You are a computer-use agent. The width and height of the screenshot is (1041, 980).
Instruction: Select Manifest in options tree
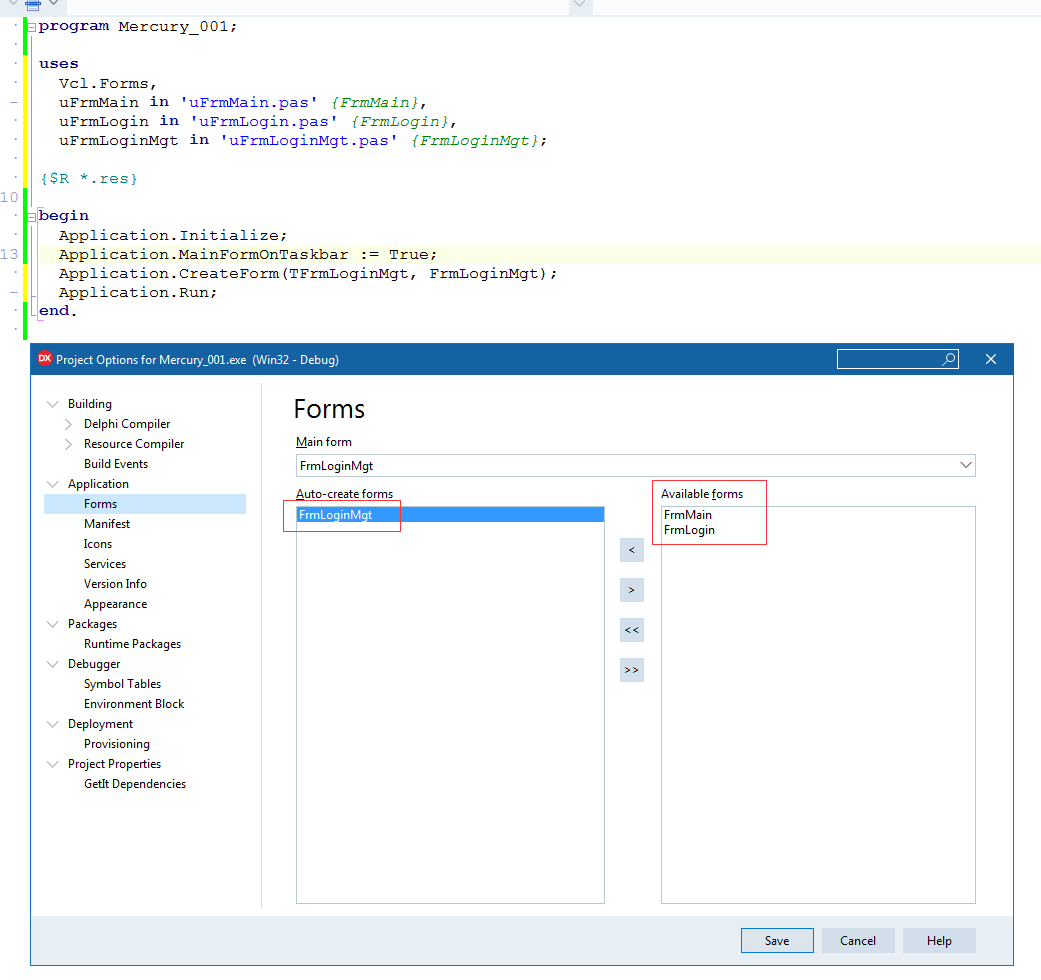click(x=106, y=524)
